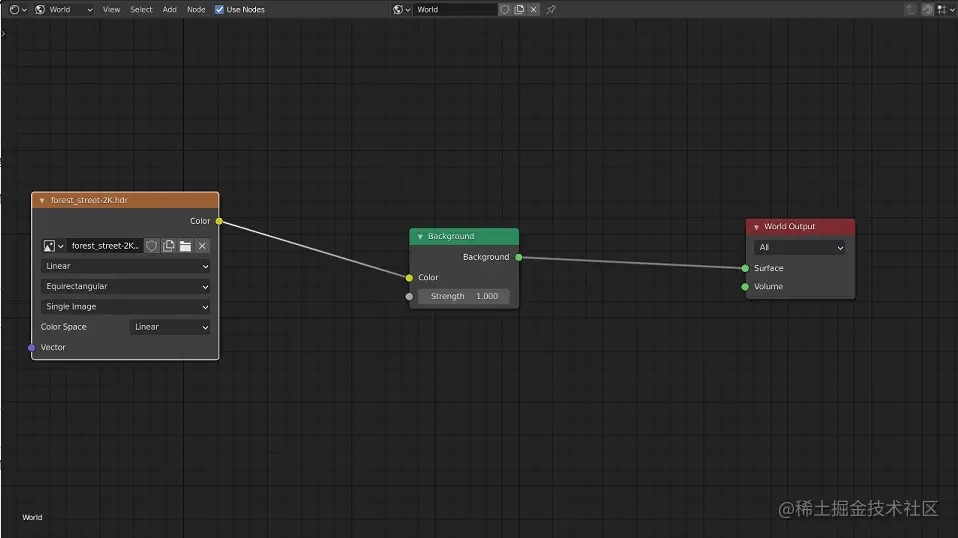
Task: Click the sidebar expand arrow at left edge
Action: pos(3,34)
